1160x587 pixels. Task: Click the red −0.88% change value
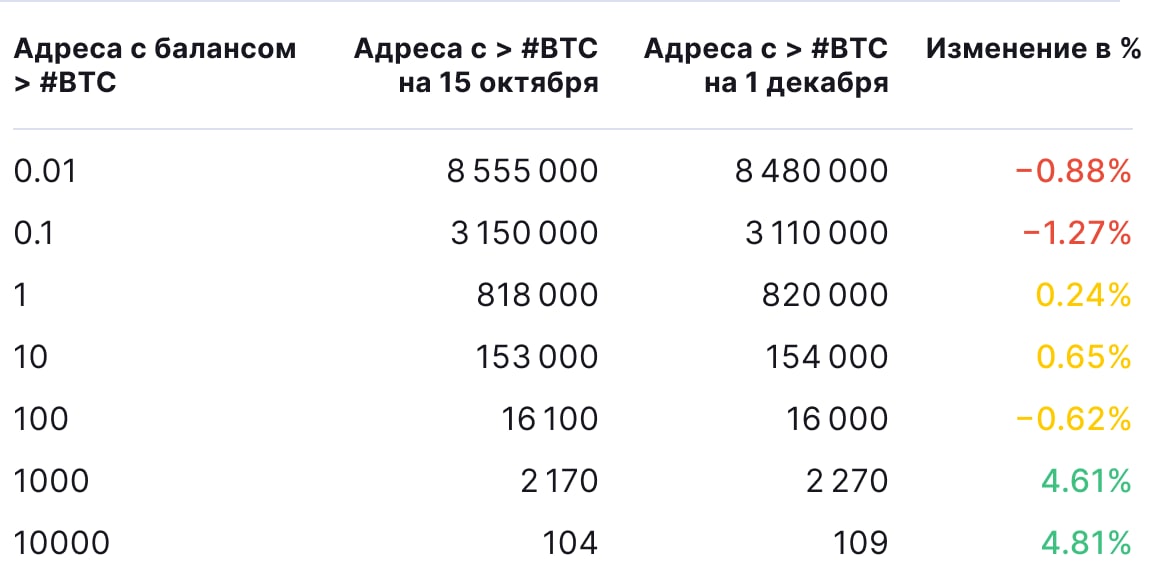point(1072,171)
